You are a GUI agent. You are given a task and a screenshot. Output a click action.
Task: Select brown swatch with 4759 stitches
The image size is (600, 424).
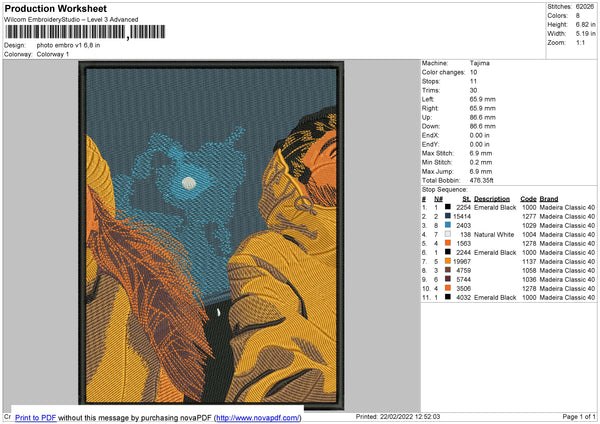point(448,270)
